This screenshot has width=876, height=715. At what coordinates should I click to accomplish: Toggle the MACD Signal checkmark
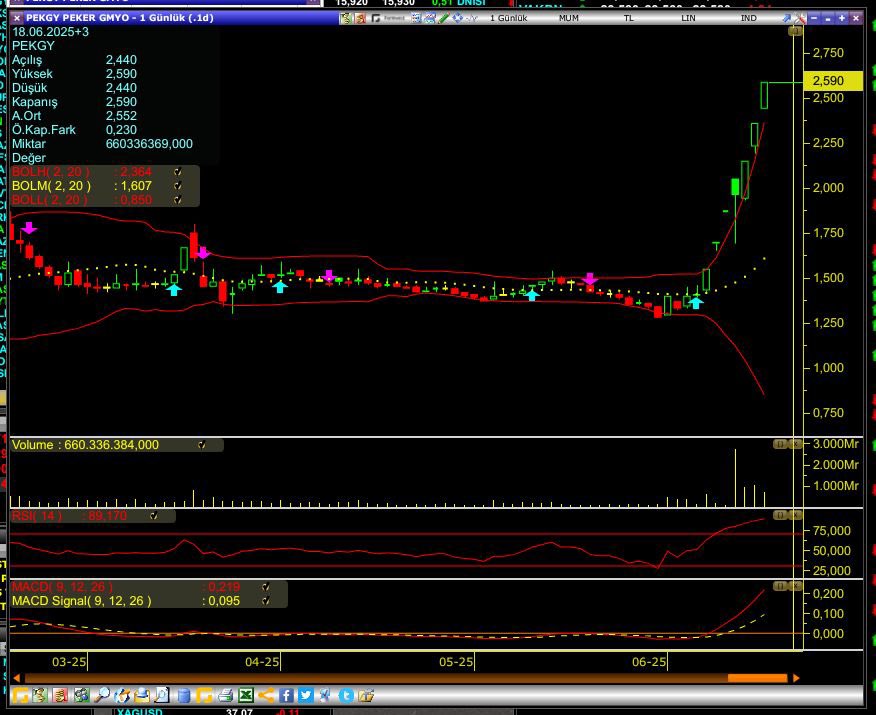pos(266,601)
